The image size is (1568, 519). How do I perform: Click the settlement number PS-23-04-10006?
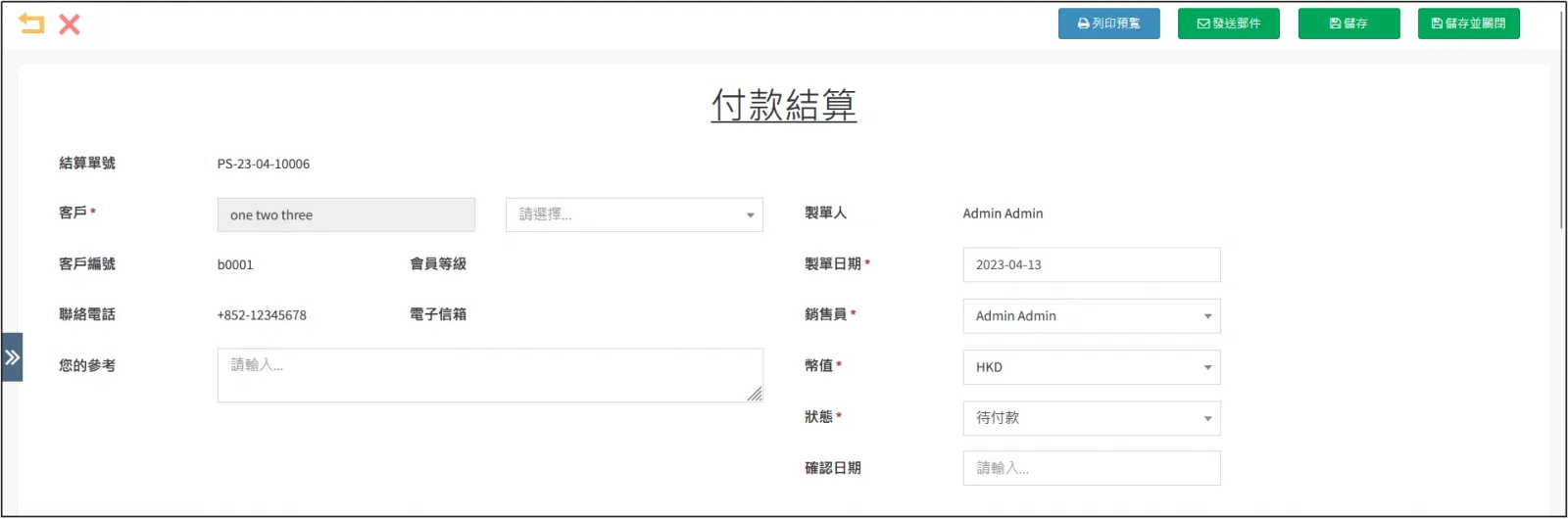tap(264, 165)
